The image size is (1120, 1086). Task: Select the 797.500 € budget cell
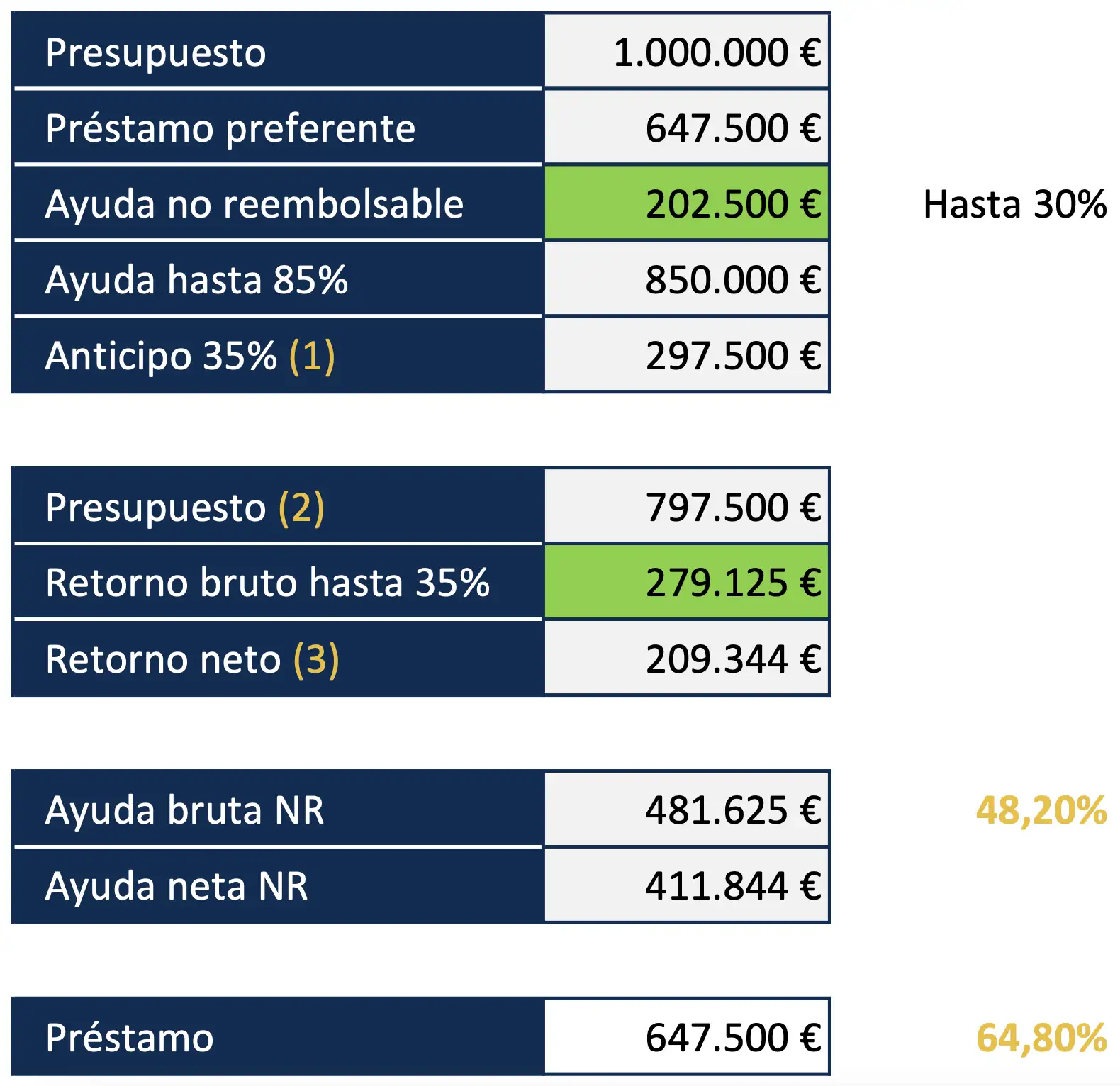pyautogui.click(x=686, y=508)
